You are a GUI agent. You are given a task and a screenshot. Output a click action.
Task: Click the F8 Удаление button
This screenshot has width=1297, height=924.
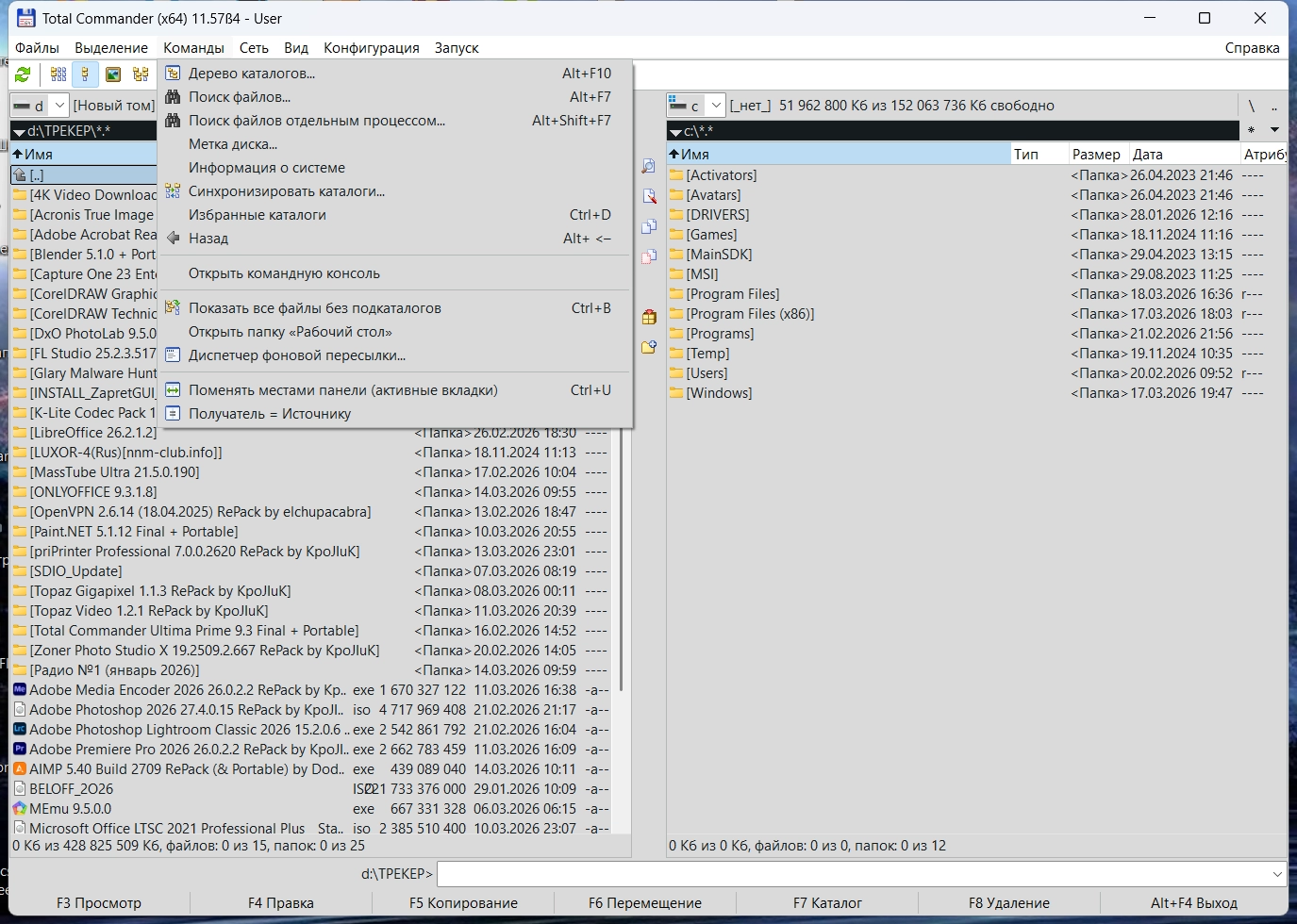(1009, 902)
